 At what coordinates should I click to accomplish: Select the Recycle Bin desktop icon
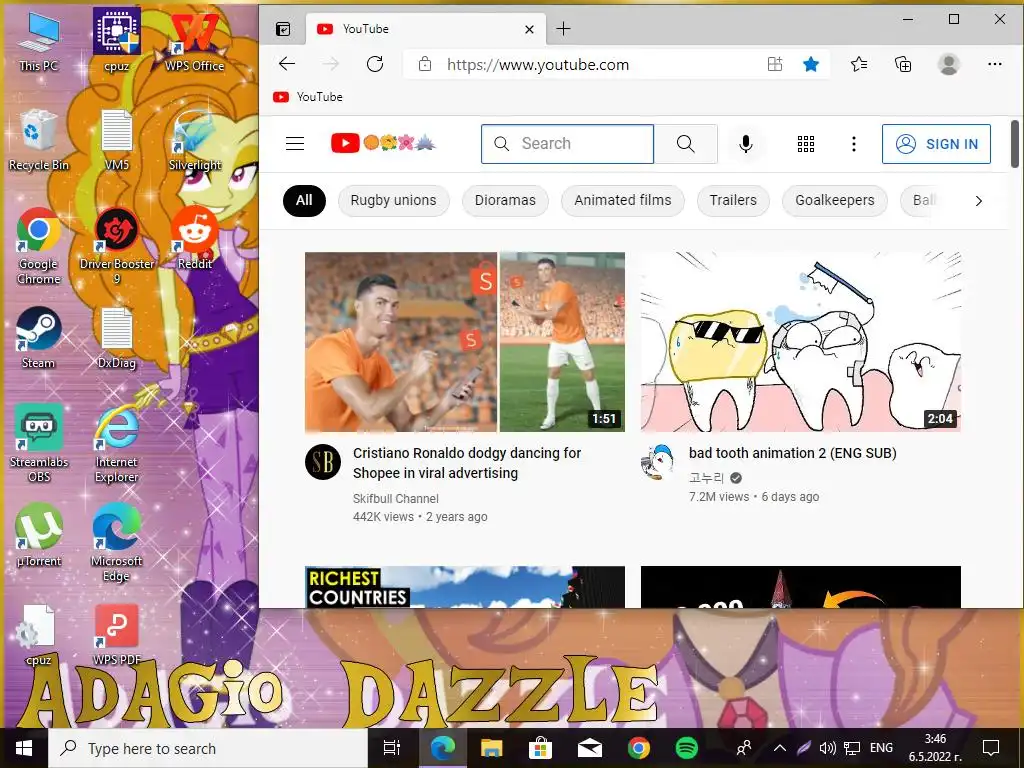pyautogui.click(x=39, y=140)
